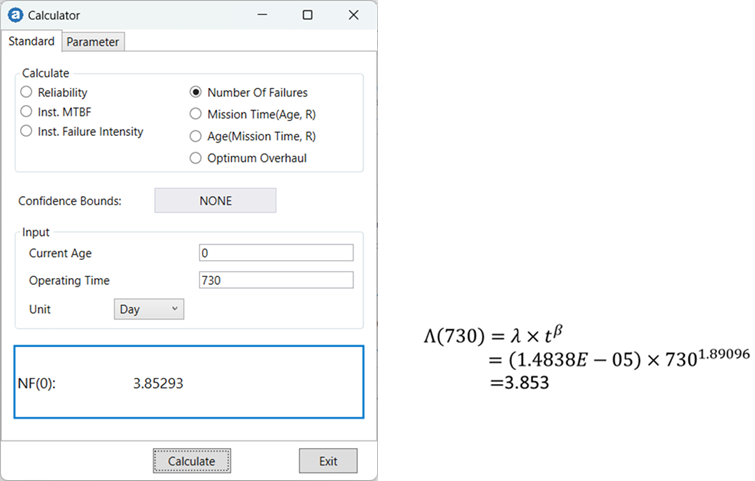This screenshot has width=755, height=481.
Task: Expand the Unit dropdown showing Day
Action: coord(149,310)
